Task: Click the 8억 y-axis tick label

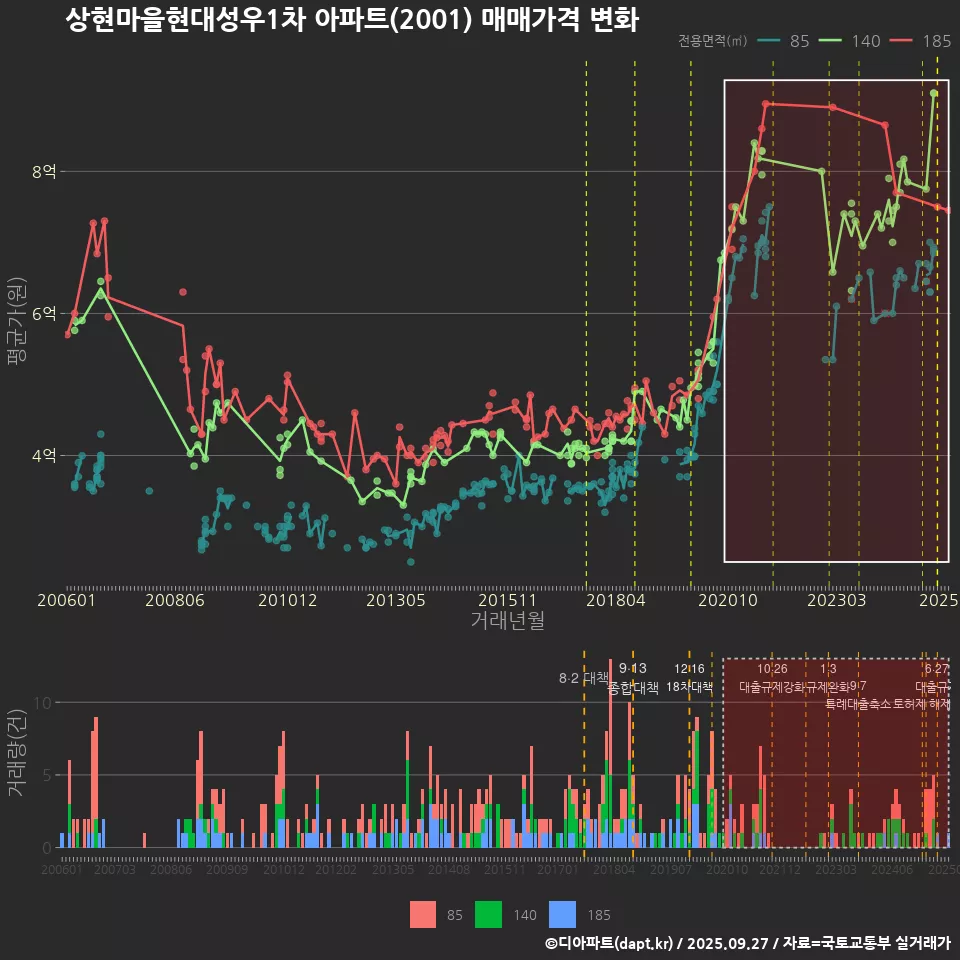Action: pyautogui.click(x=45, y=172)
